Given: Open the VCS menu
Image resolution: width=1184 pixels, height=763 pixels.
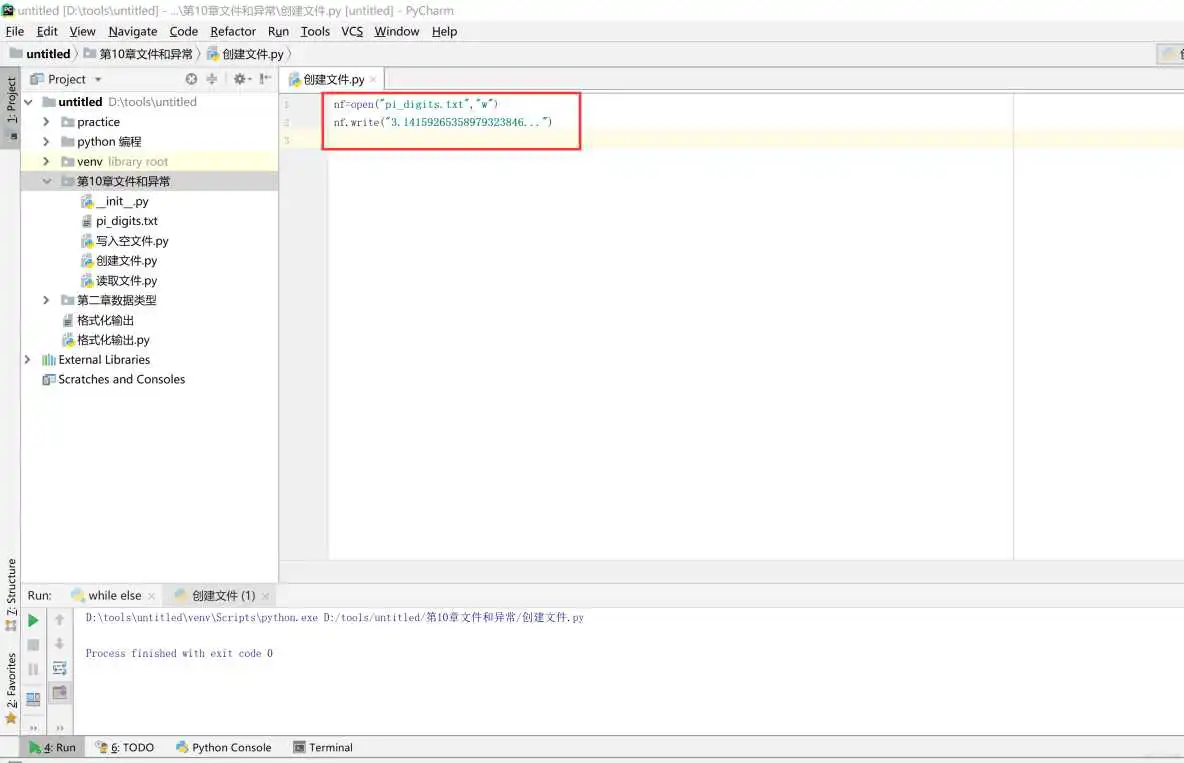Looking at the screenshot, I should click(352, 31).
